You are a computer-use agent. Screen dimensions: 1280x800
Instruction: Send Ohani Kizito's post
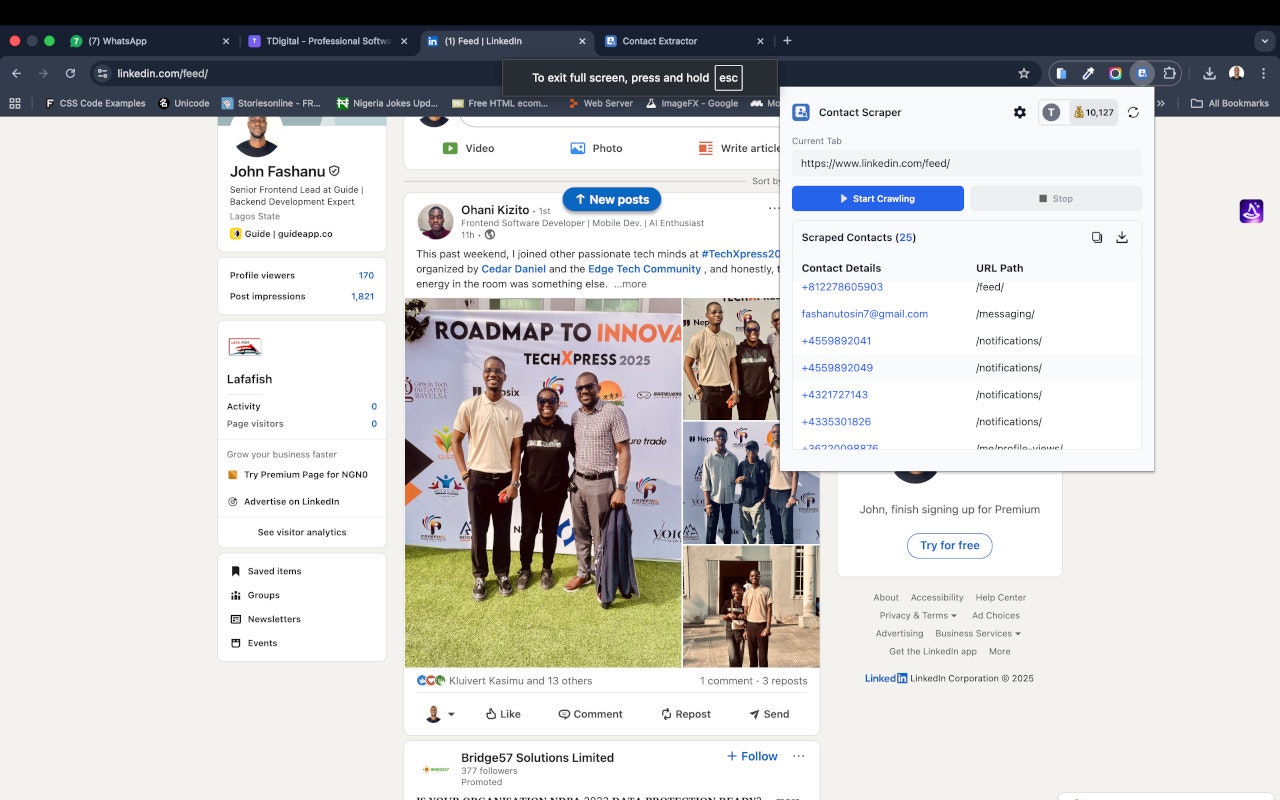click(x=769, y=714)
